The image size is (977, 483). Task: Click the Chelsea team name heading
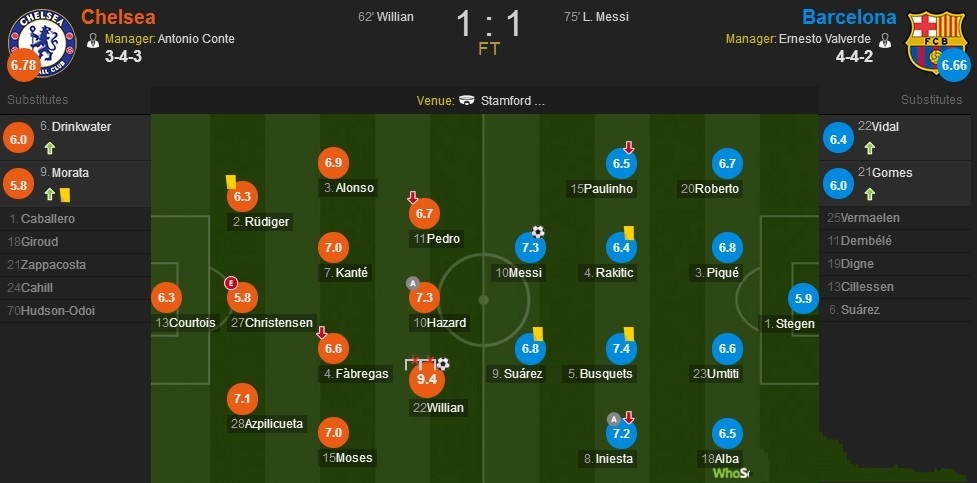point(118,17)
